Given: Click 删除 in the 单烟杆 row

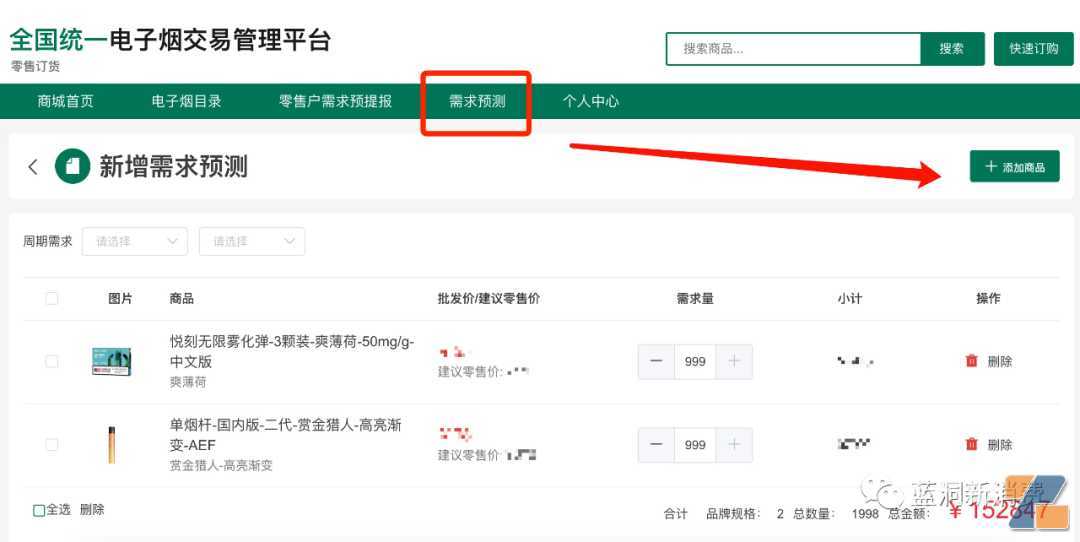Looking at the screenshot, I should coord(1000,444).
